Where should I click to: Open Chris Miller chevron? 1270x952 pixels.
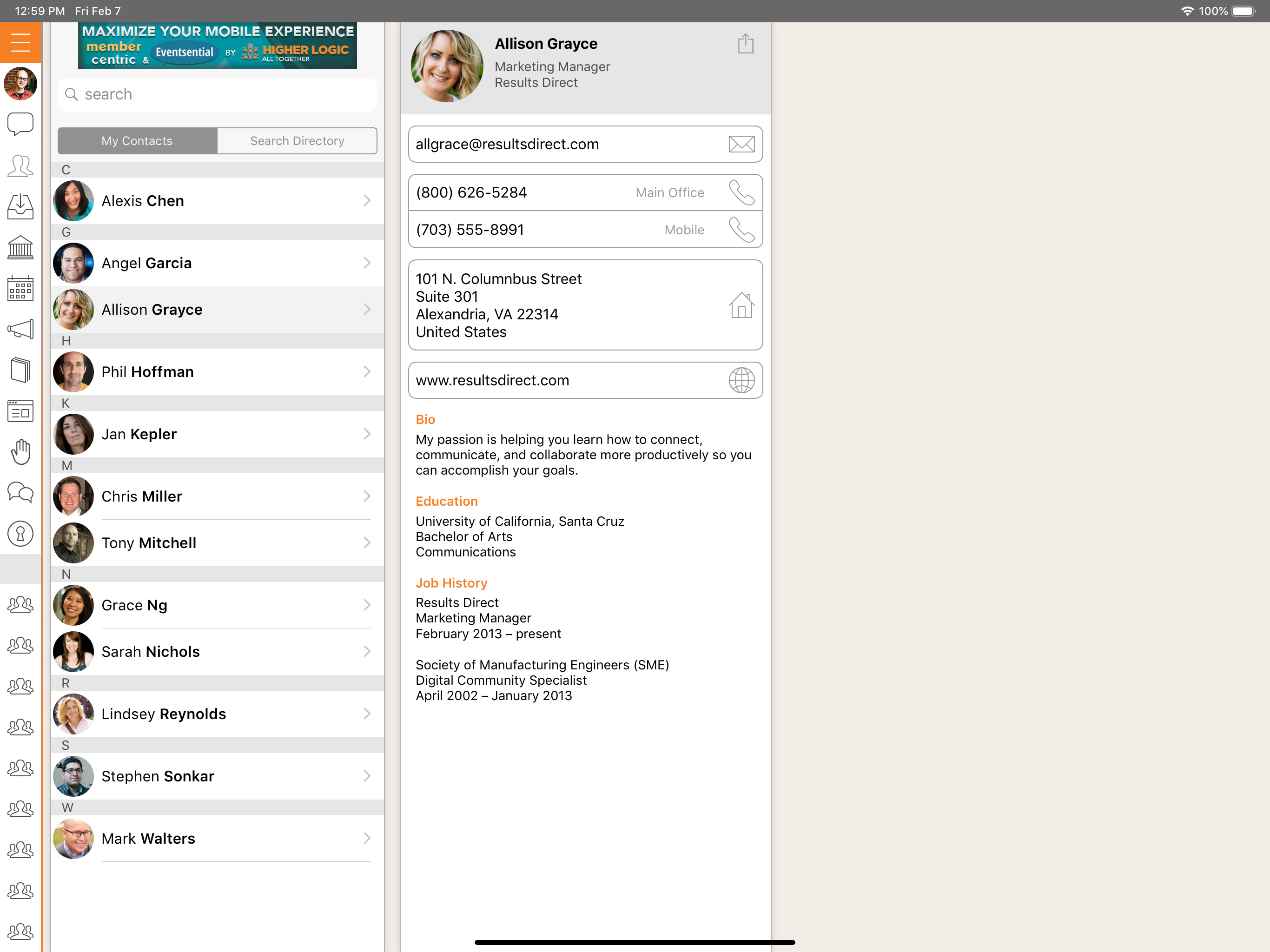[x=367, y=496]
